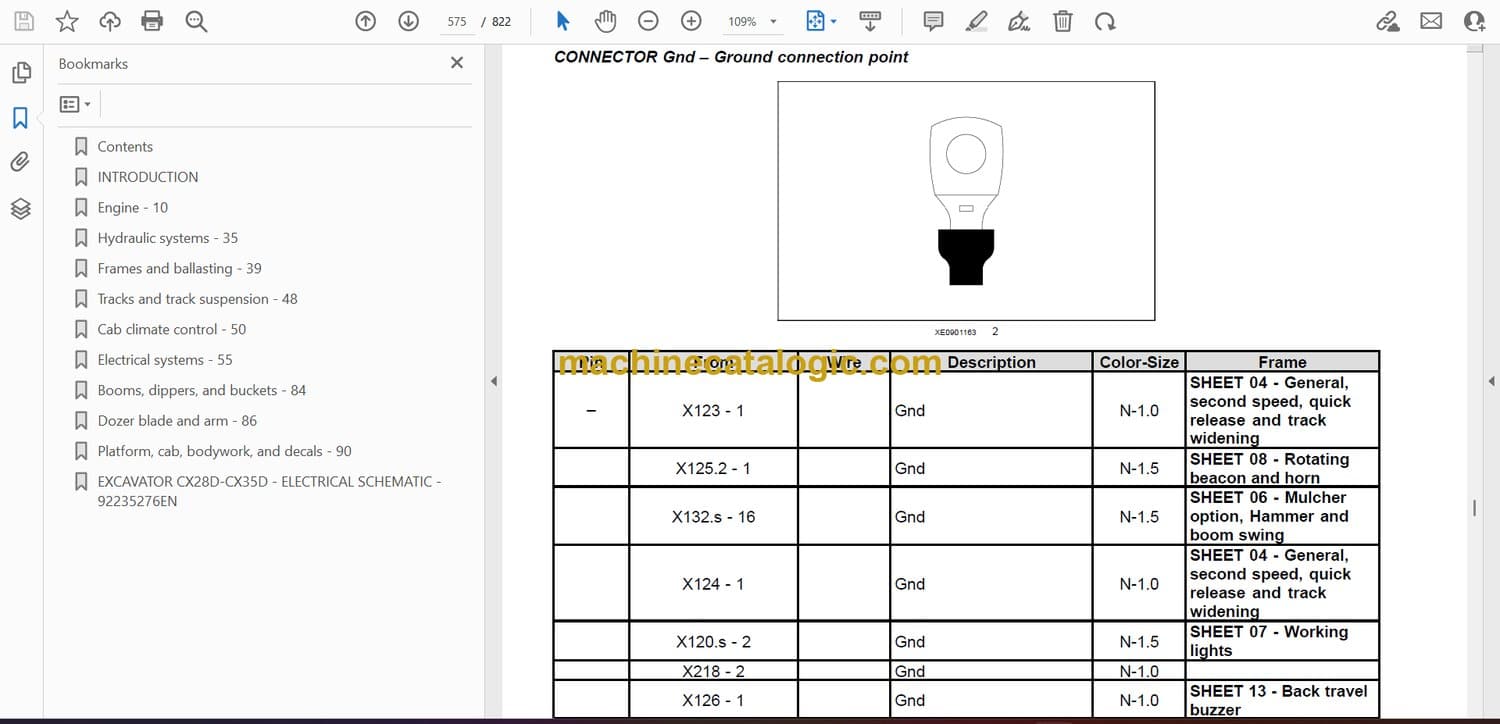This screenshot has width=1500, height=724.
Task: Go to next page
Action: (x=408, y=21)
